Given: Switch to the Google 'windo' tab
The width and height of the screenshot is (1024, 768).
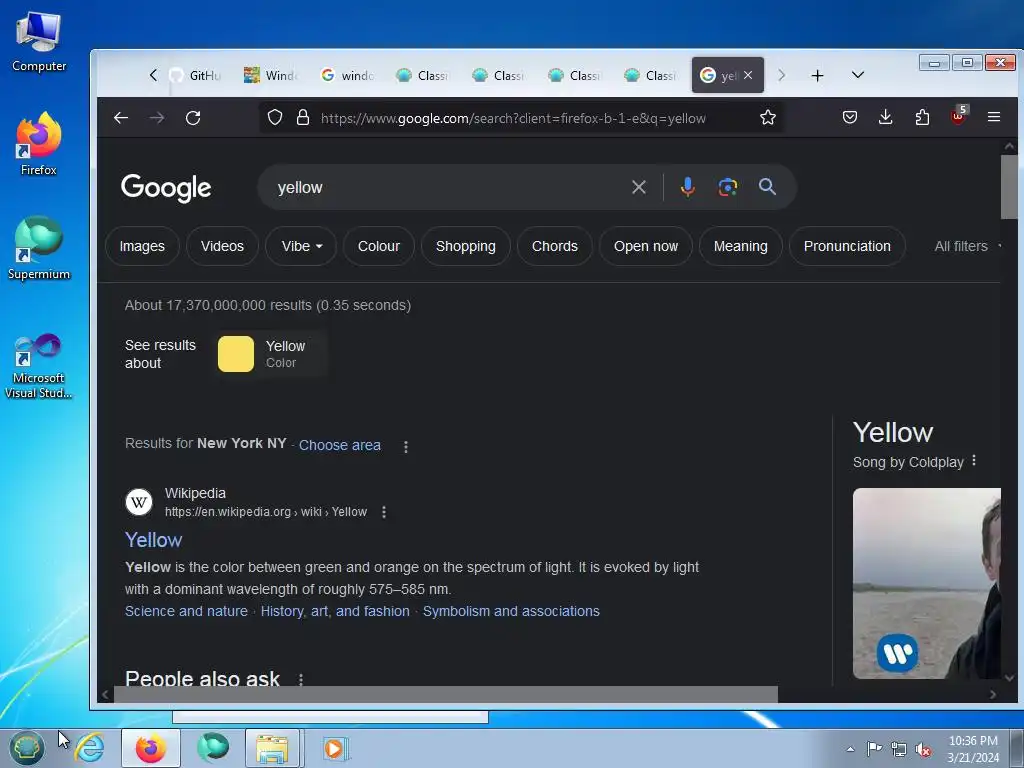Looking at the screenshot, I should coord(347,76).
